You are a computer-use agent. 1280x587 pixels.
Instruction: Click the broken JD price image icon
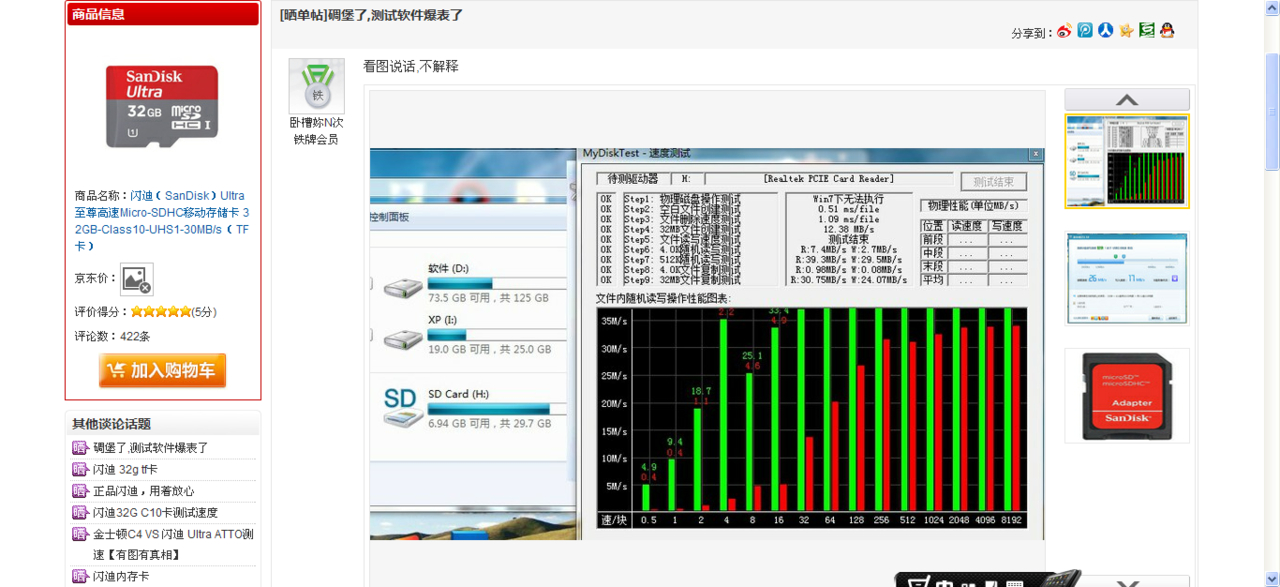tap(137, 279)
